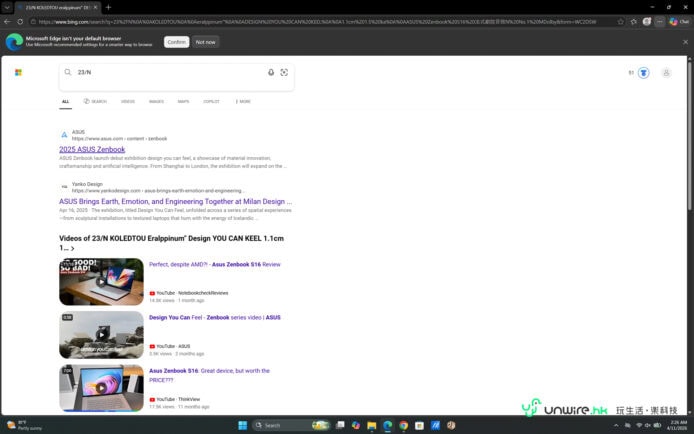Viewport: 694px width, 434px height.
Task: Switch to the IMAGES tab
Action: 156,101
